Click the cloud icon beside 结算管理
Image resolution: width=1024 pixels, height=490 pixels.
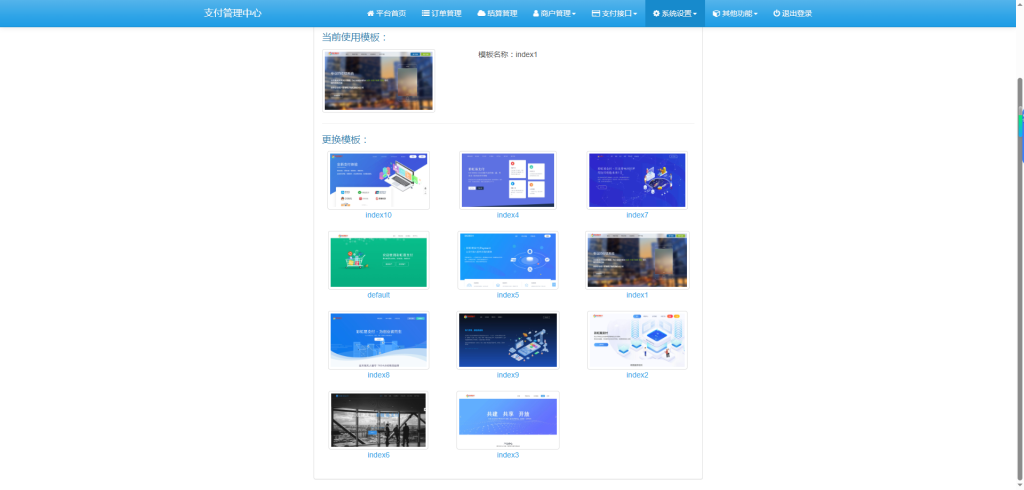point(481,13)
